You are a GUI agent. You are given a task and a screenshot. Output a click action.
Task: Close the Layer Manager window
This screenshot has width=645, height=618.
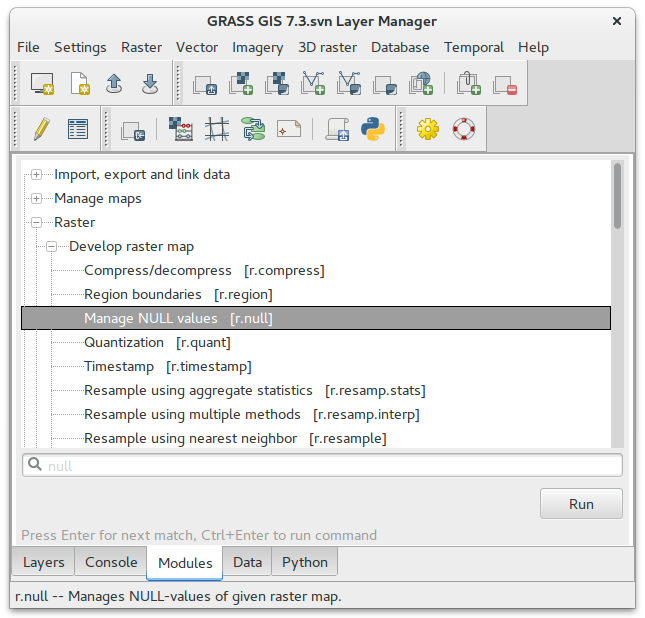click(x=617, y=21)
